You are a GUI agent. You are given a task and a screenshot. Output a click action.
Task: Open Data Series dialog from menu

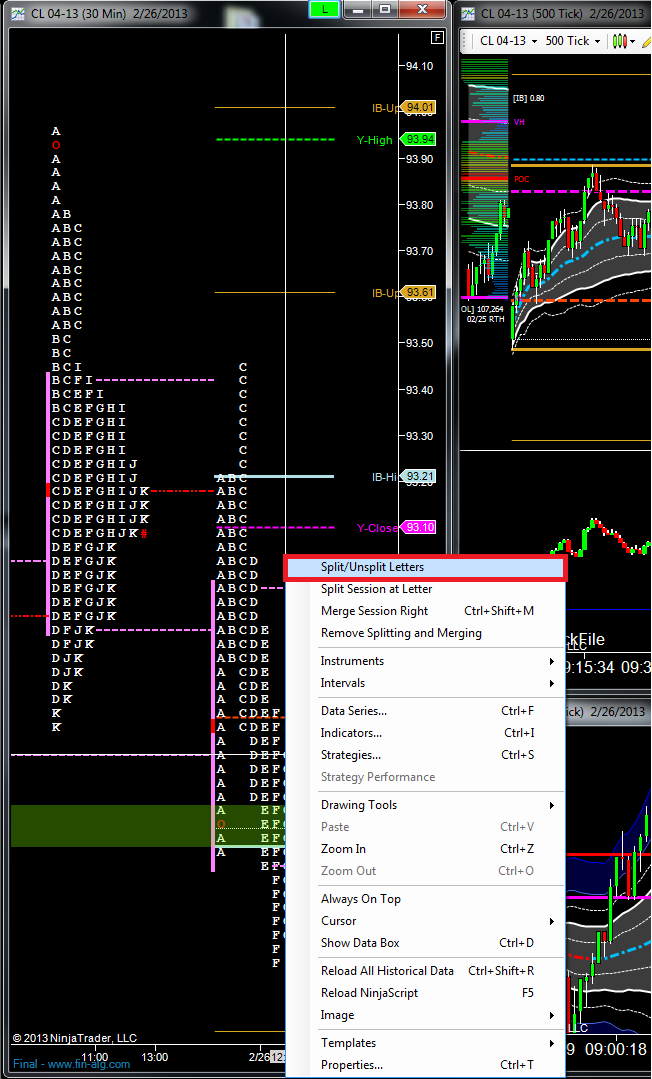(425, 712)
